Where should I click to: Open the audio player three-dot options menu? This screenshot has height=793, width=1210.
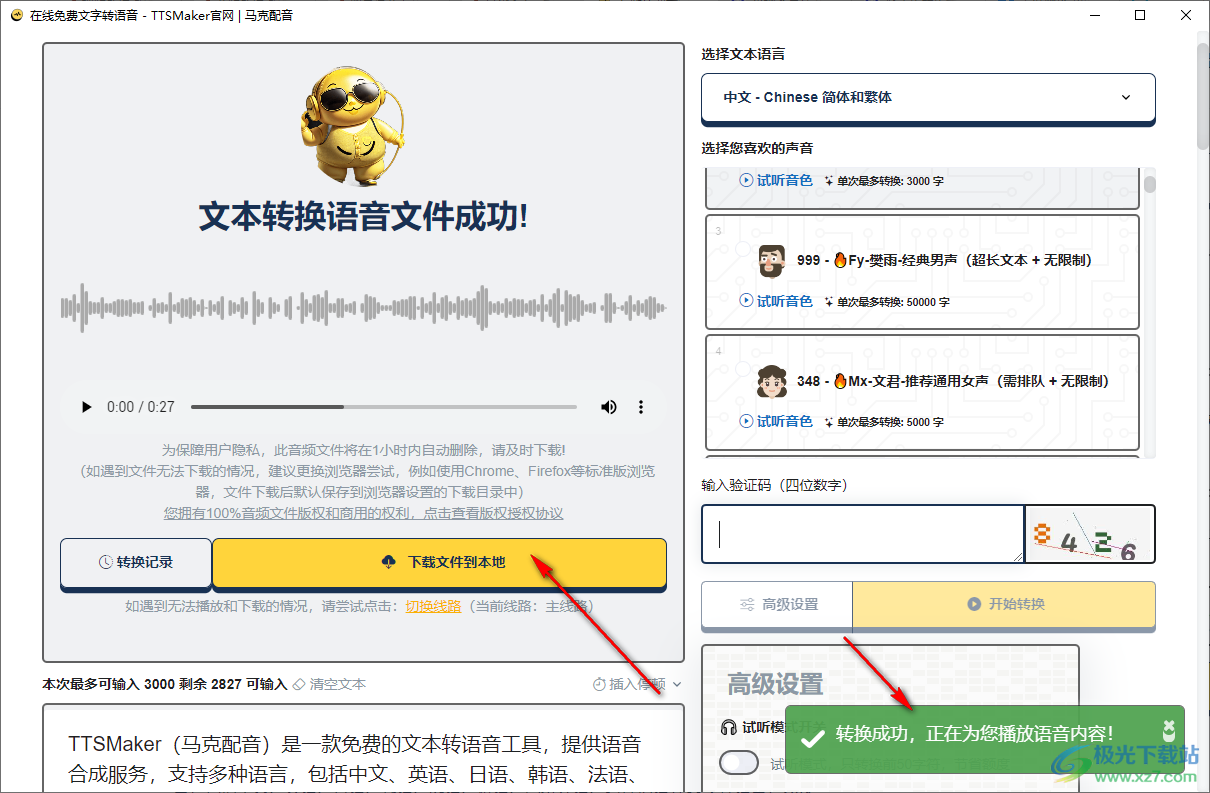point(641,406)
